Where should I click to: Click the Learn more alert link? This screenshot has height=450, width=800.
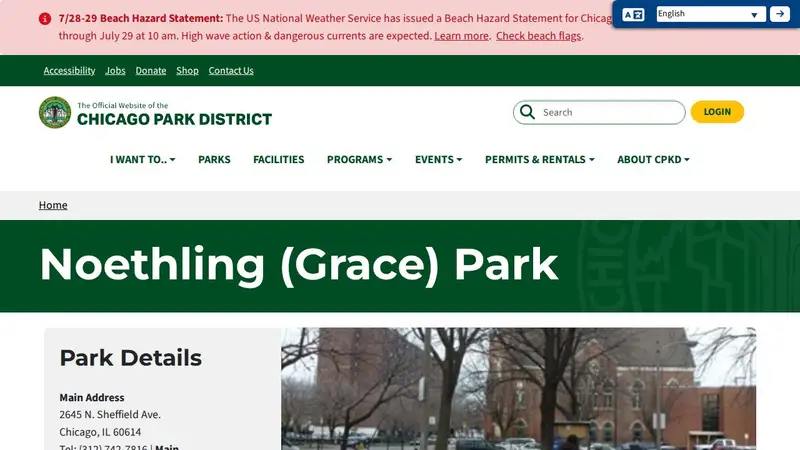(461, 36)
